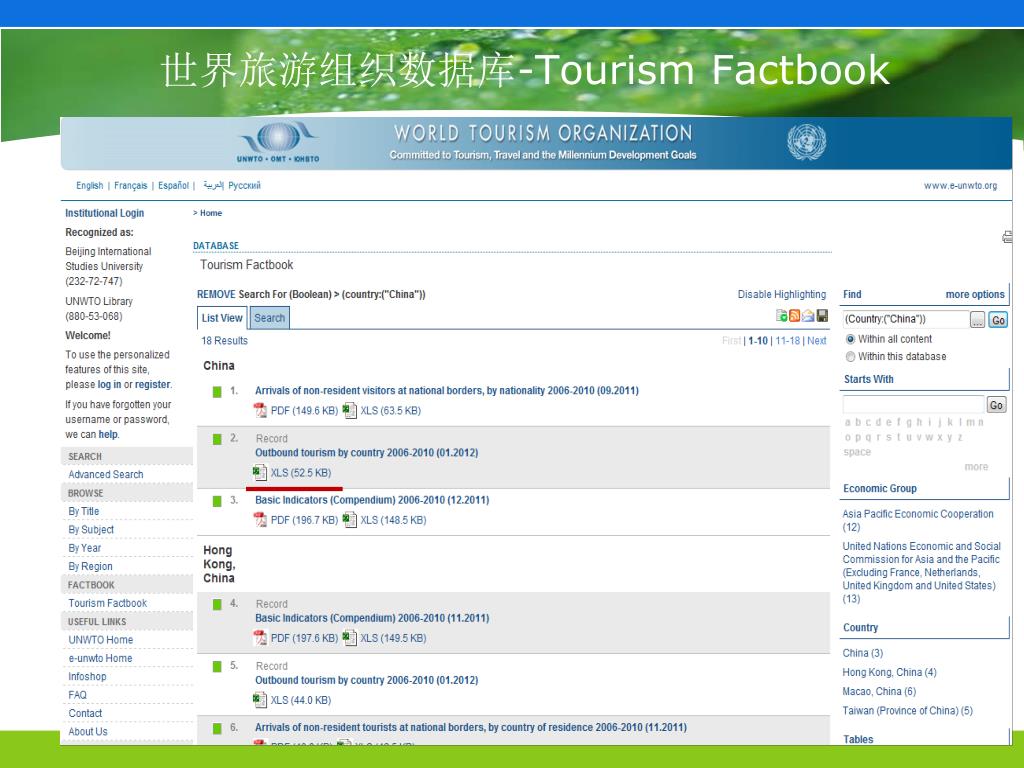Open Advanced Search in sidebar
Image resolution: width=1024 pixels, height=768 pixels.
pos(106,475)
